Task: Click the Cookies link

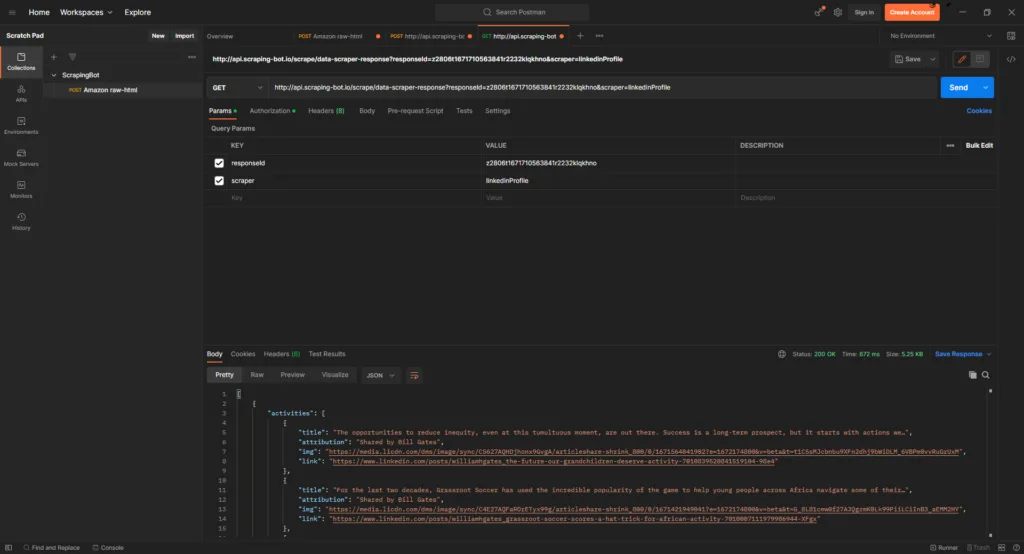Action: tap(979, 111)
